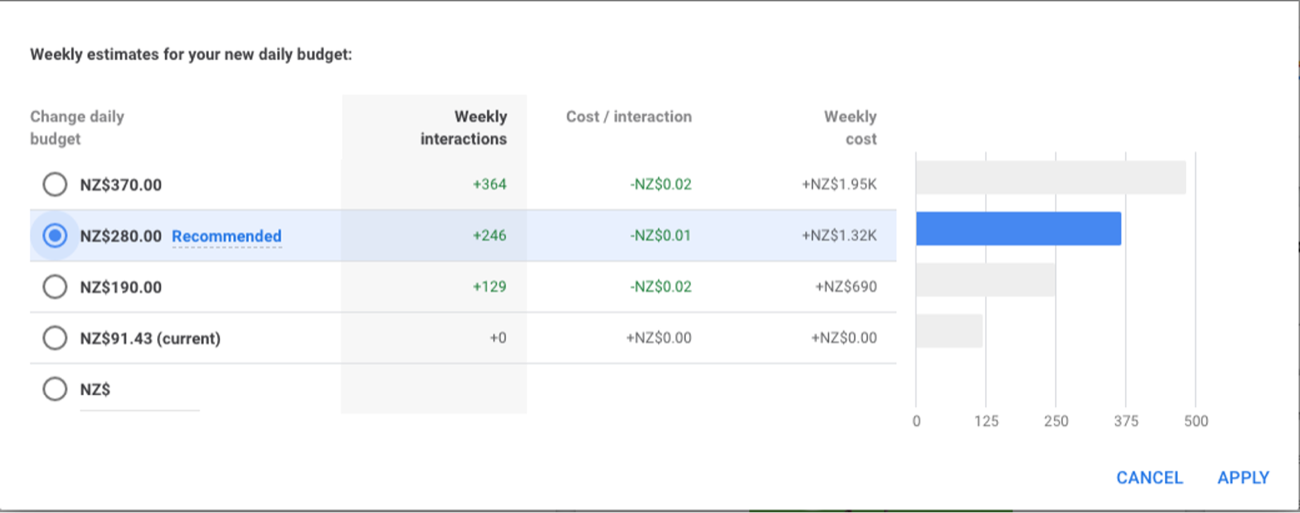Viewport: 1300px width, 513px height.
Task: Click the NZ$190.00 budget label
Action: click(x=121, y=287)
